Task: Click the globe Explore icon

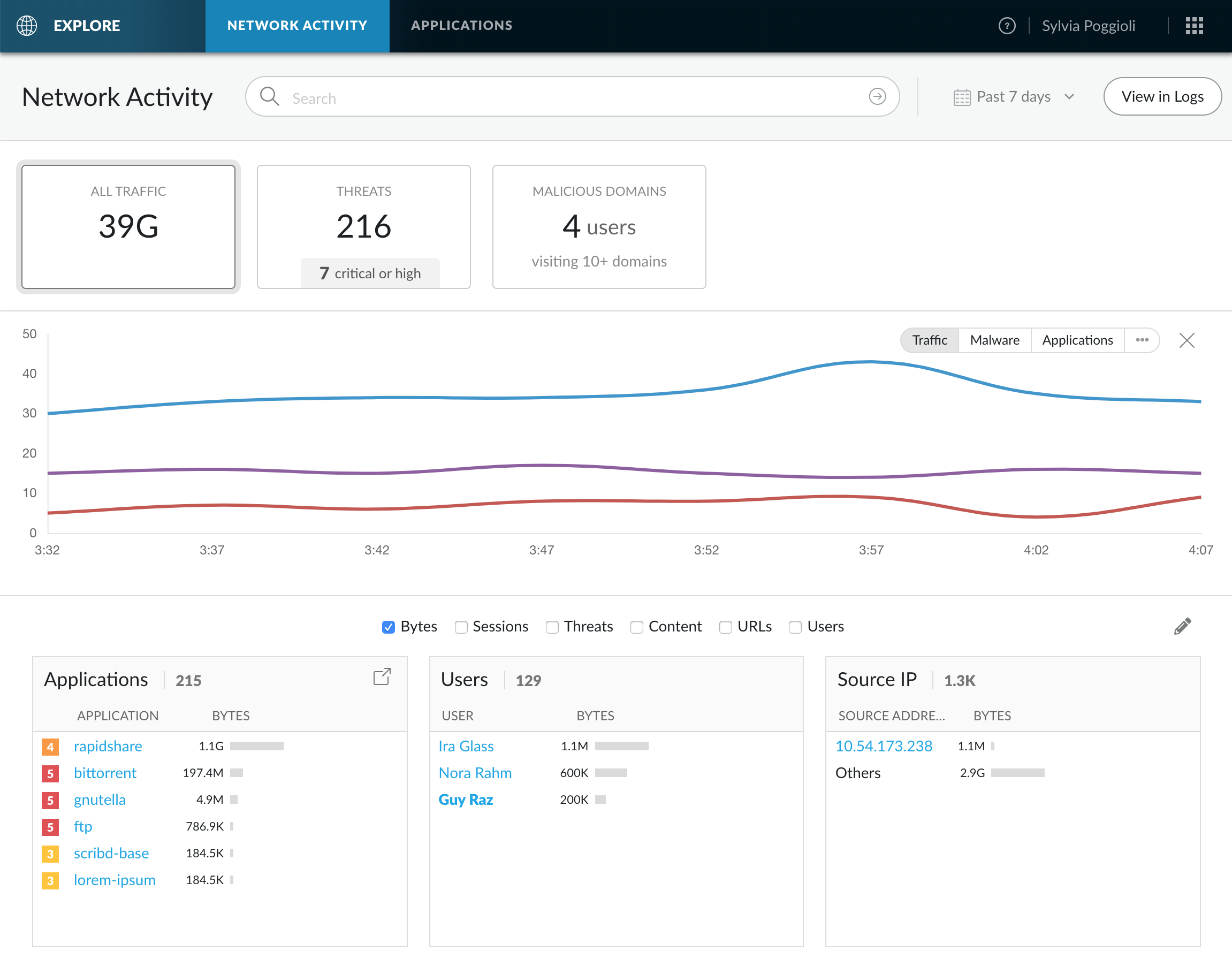Action: 27,25
